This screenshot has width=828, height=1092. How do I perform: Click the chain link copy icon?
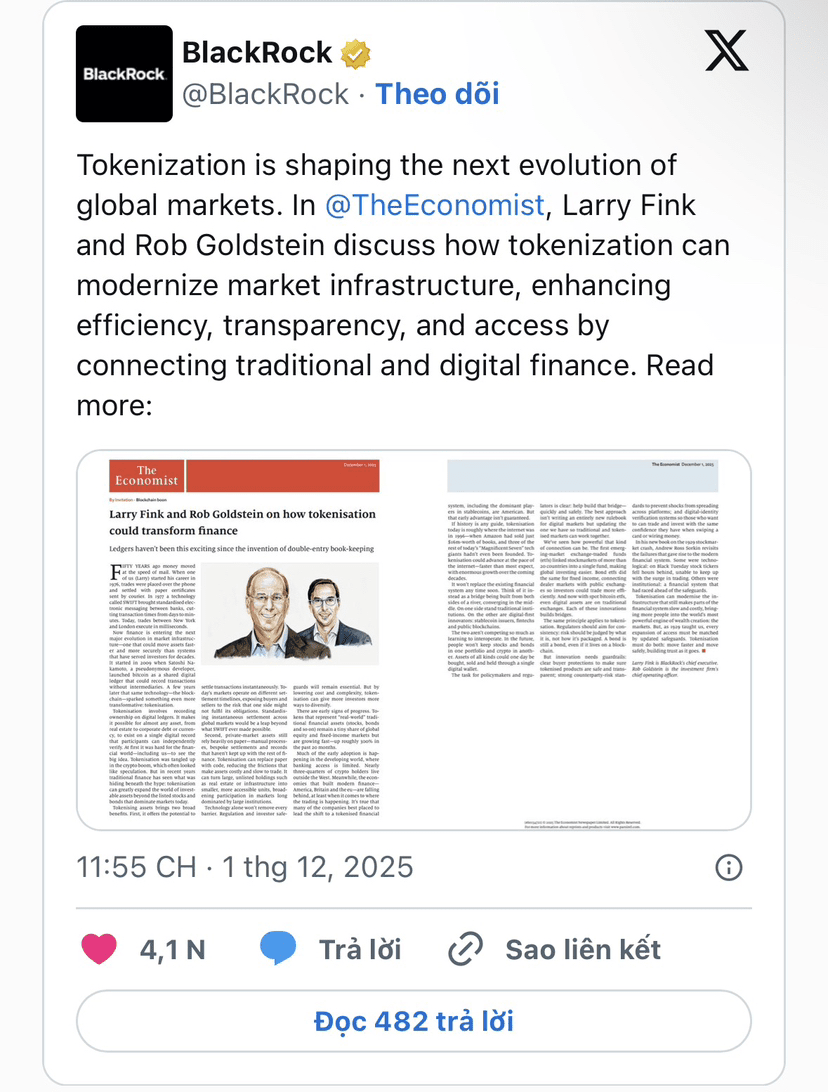tap(465, 949)
